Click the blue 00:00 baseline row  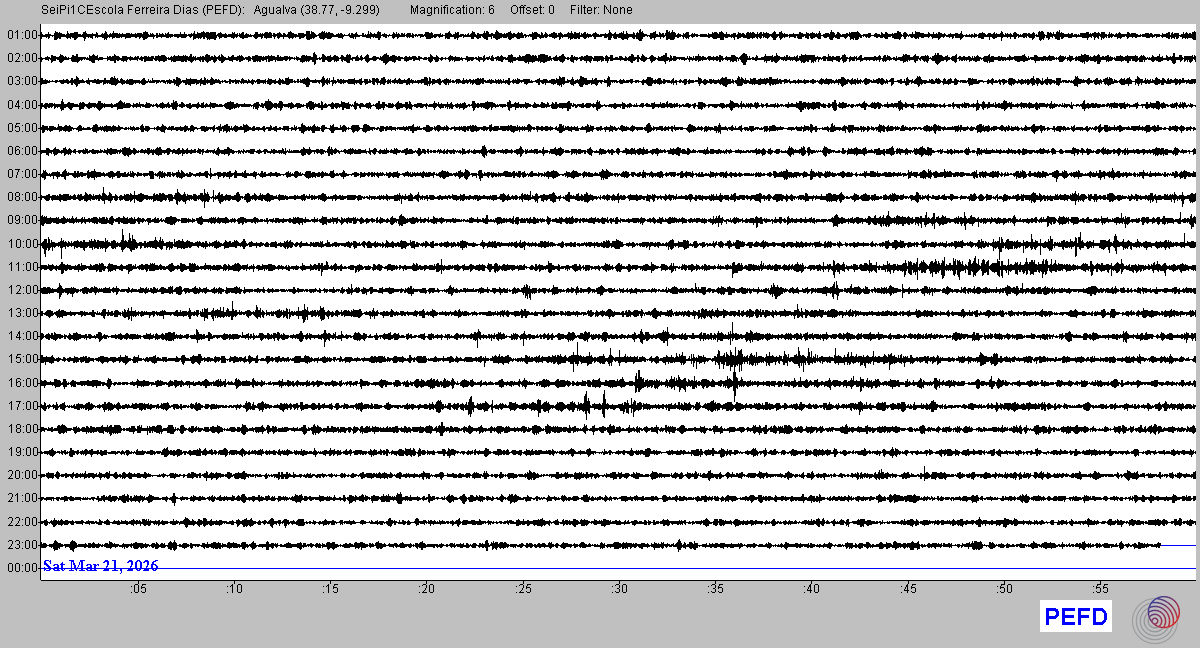pyautogui.click(x=618, y=568)
